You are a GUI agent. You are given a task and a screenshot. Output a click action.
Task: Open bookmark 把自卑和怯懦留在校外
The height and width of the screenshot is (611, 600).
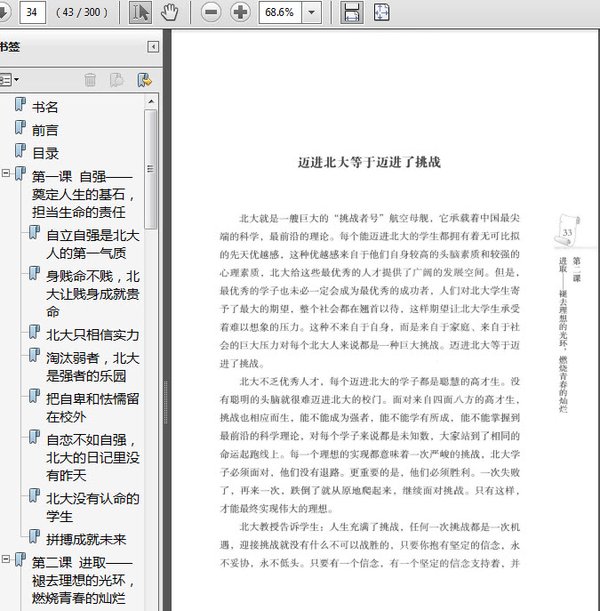[93, 408]
